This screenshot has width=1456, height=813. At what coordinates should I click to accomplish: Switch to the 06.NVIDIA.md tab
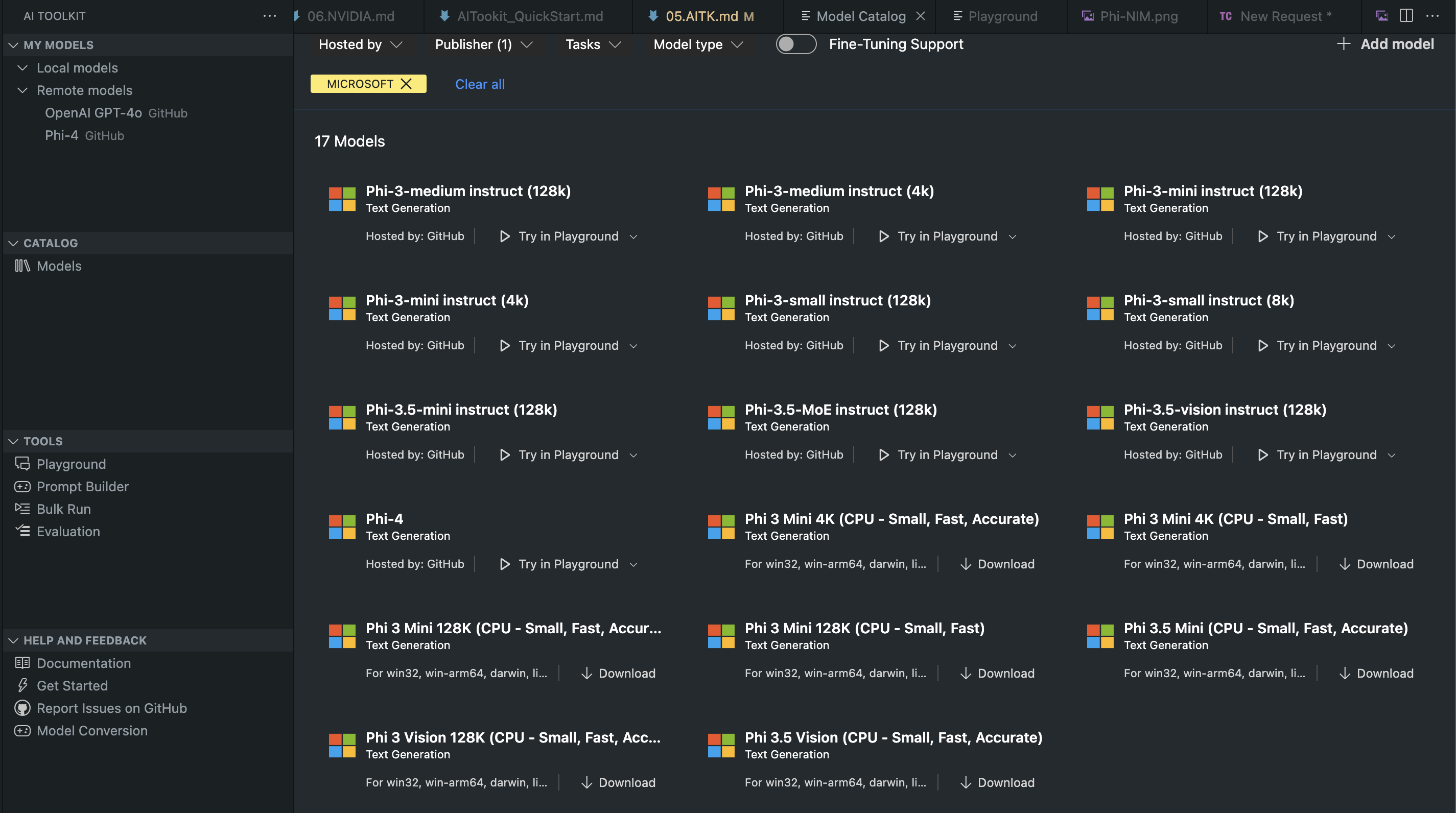coord(350,16)
